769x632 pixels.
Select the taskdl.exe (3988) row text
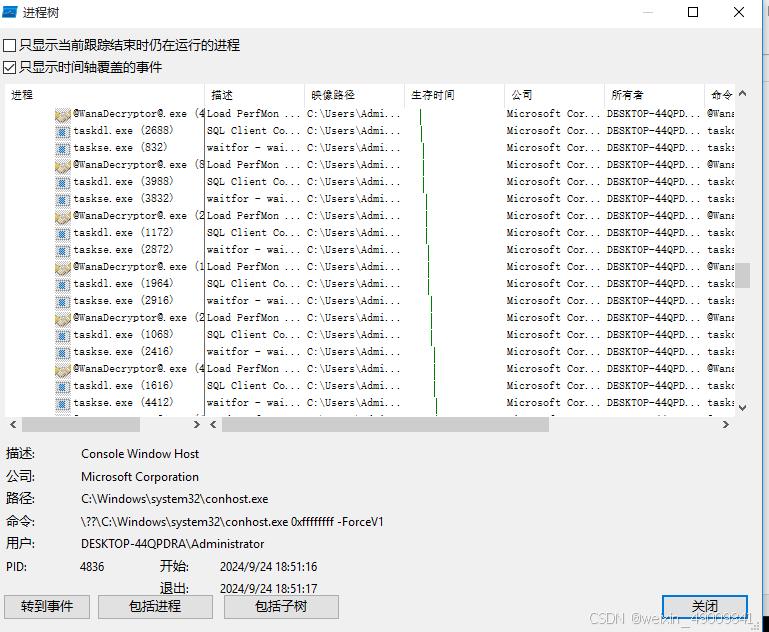pyautogui.click(x=123, y=181)
